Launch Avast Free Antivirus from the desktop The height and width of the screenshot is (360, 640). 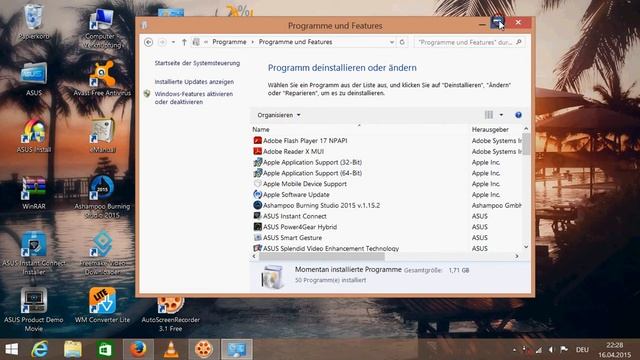coord(102,78)
